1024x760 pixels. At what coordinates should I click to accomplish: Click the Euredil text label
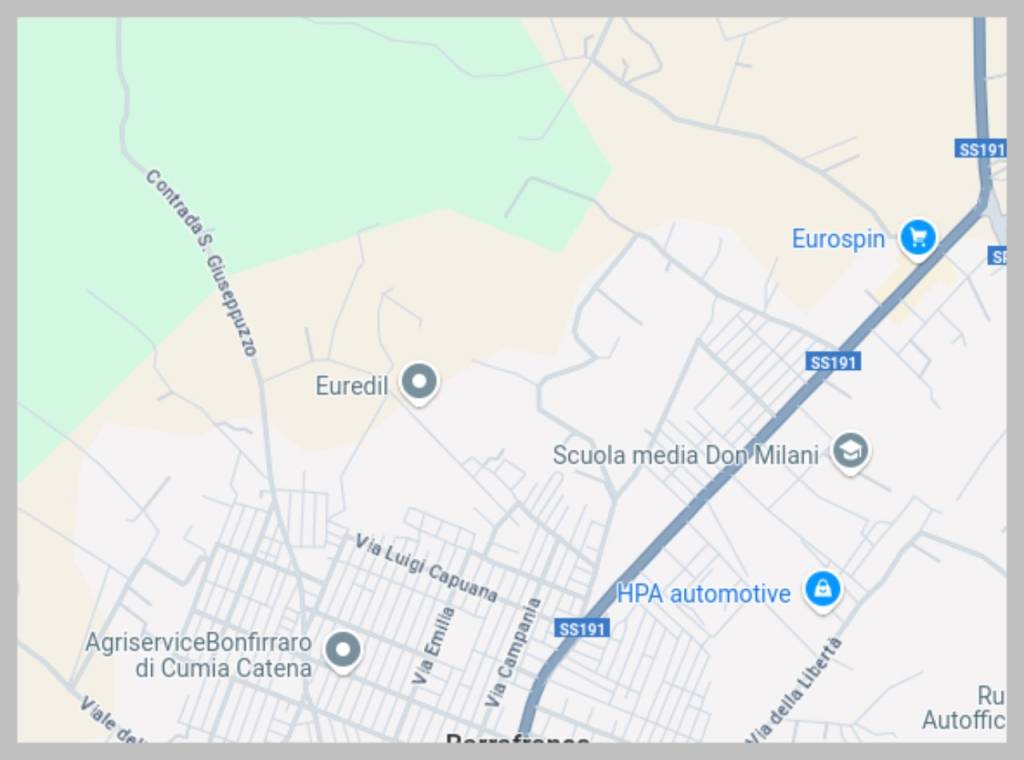click(x=351, y=386)
